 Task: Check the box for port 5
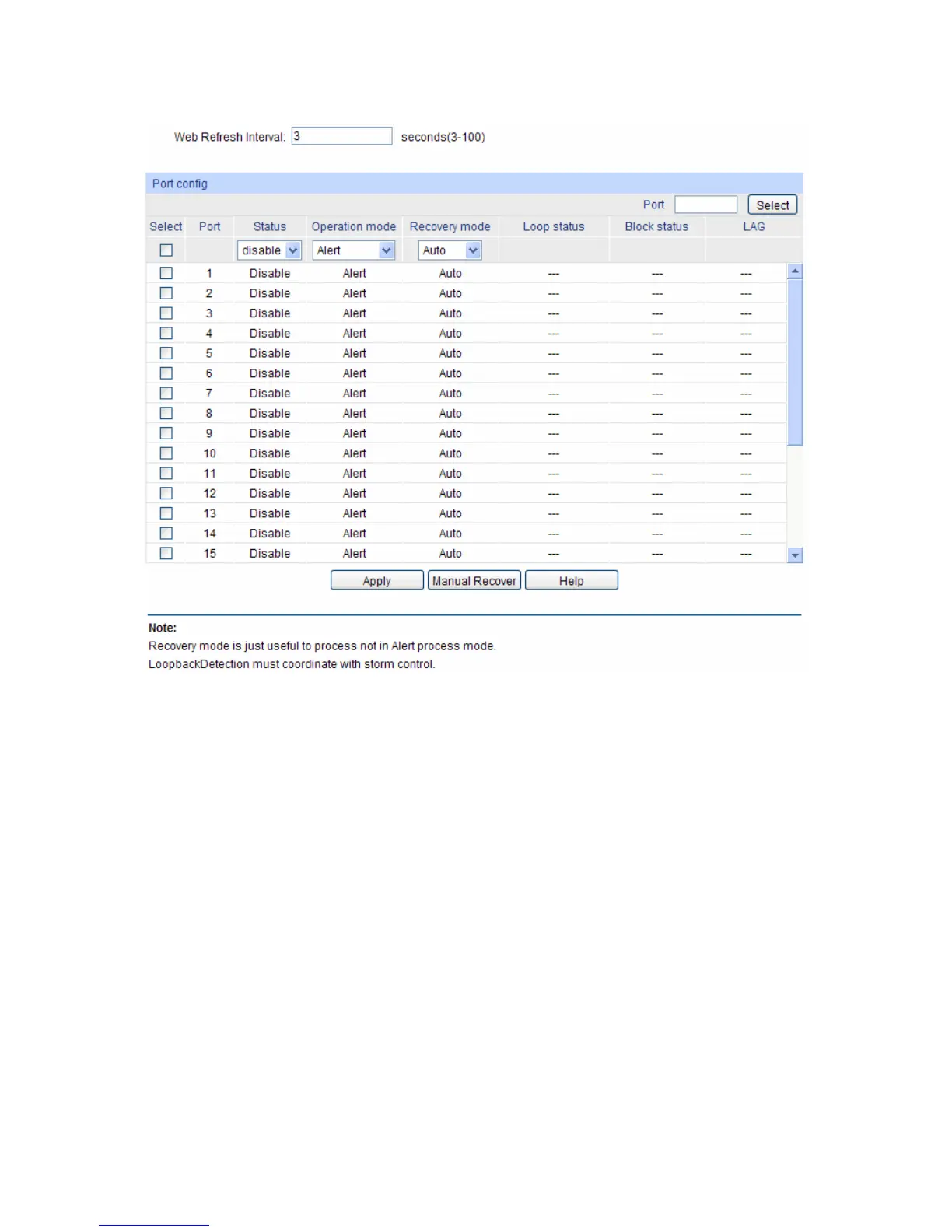pos(166,353)
